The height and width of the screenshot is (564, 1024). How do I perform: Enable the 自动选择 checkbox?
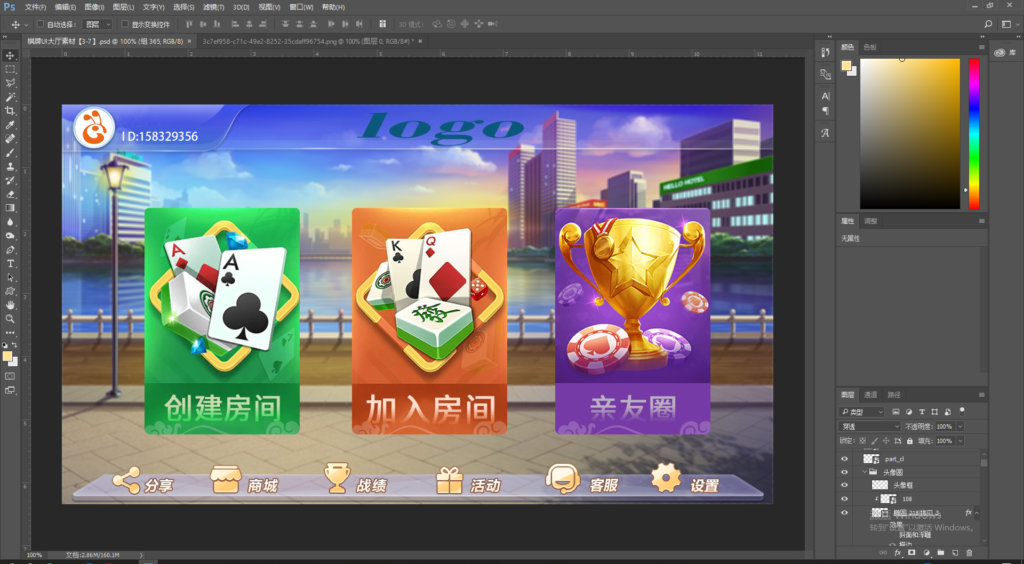point(40,23)
